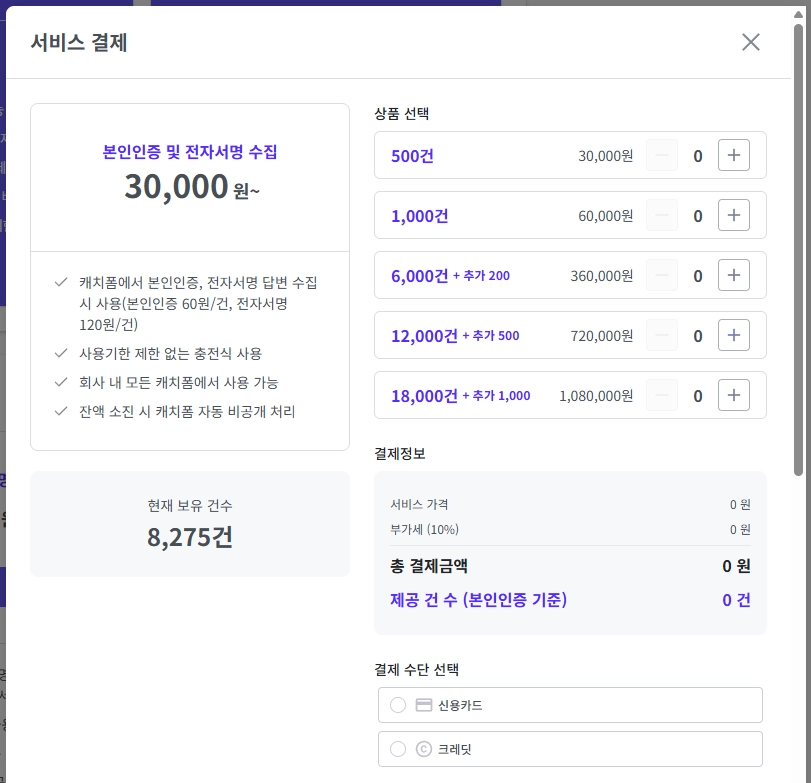Viewport: 811px width, 783px height.
Task: Click the dialog's vertical scrollbar
Action: point(798,250)
